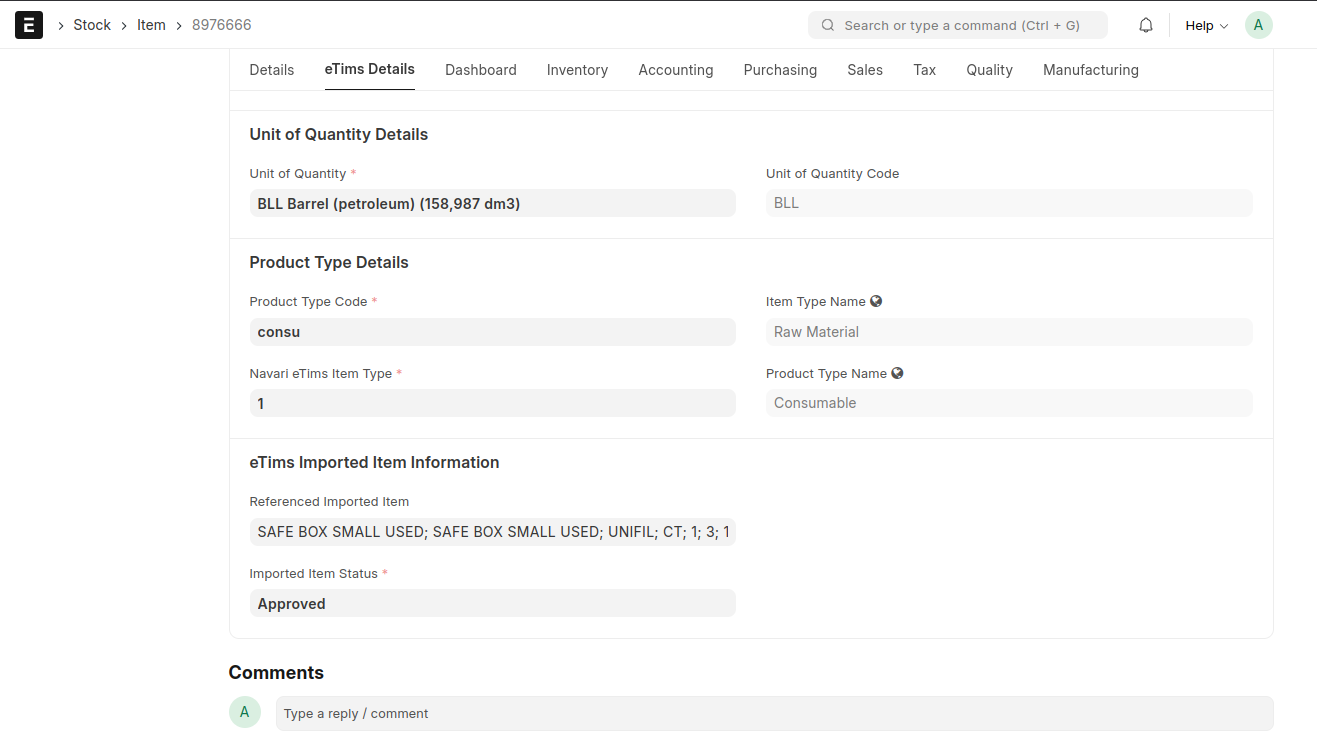Open the Purchasing tab

pos(780,70)
